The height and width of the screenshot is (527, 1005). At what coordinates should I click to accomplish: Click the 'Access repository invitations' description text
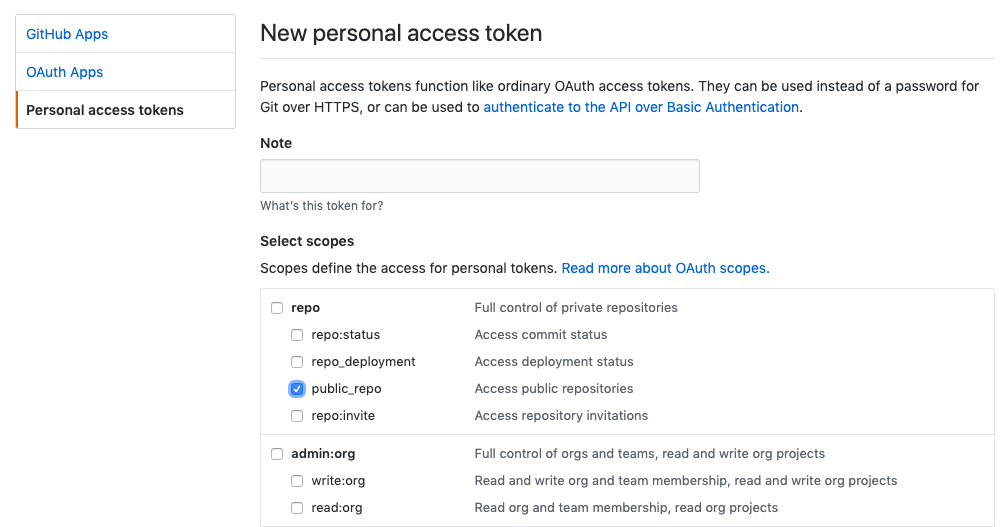[561, 416]
